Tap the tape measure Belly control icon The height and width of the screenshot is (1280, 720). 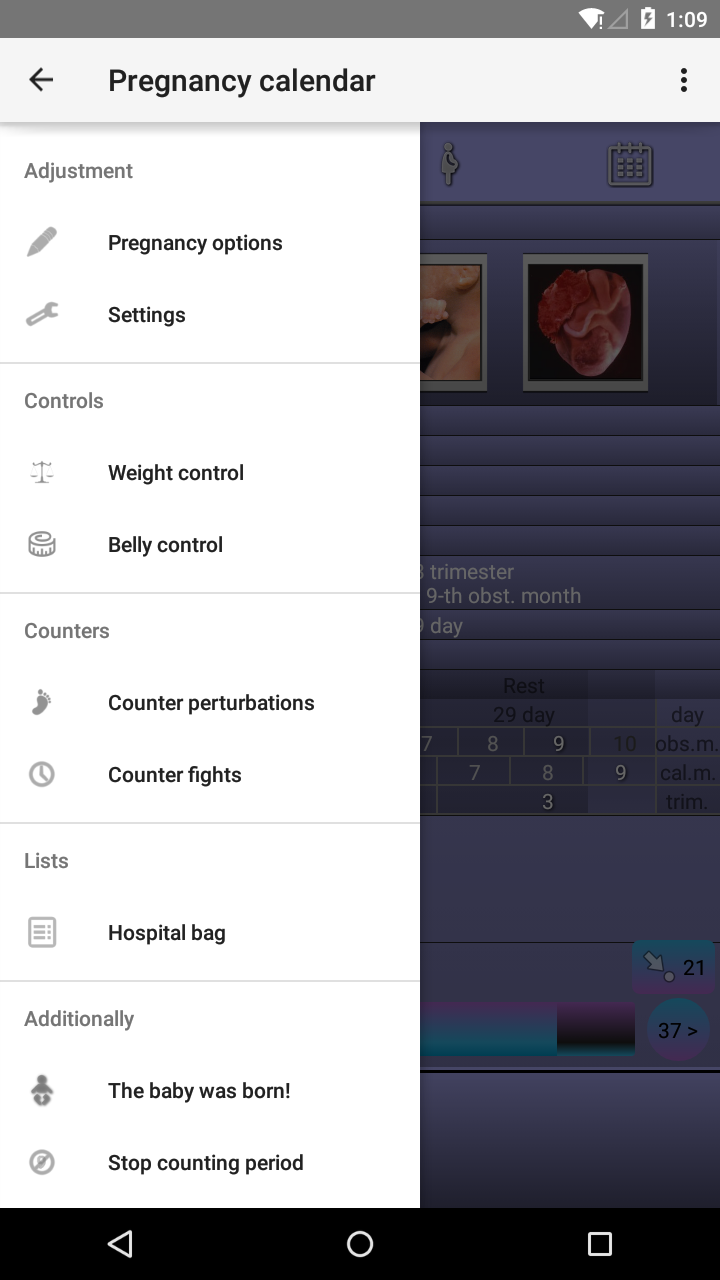click(42, 545)
